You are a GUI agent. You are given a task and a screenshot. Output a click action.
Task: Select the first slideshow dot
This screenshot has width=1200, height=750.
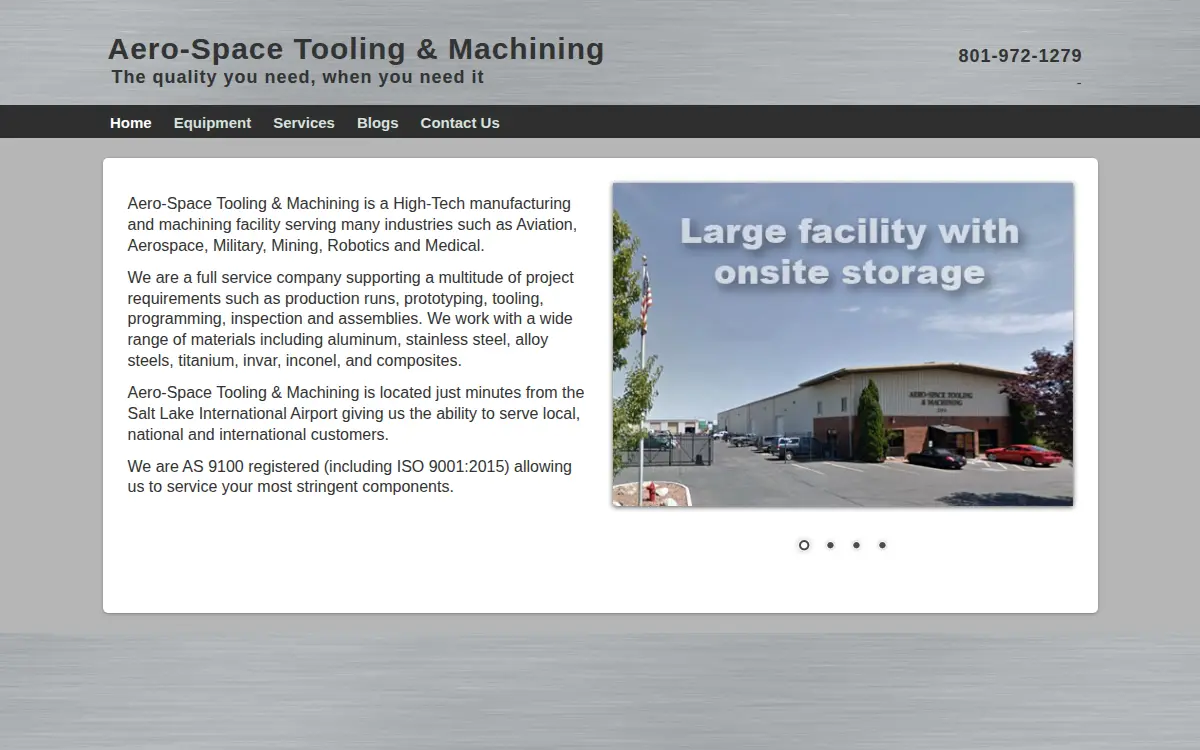coord(804,545)
